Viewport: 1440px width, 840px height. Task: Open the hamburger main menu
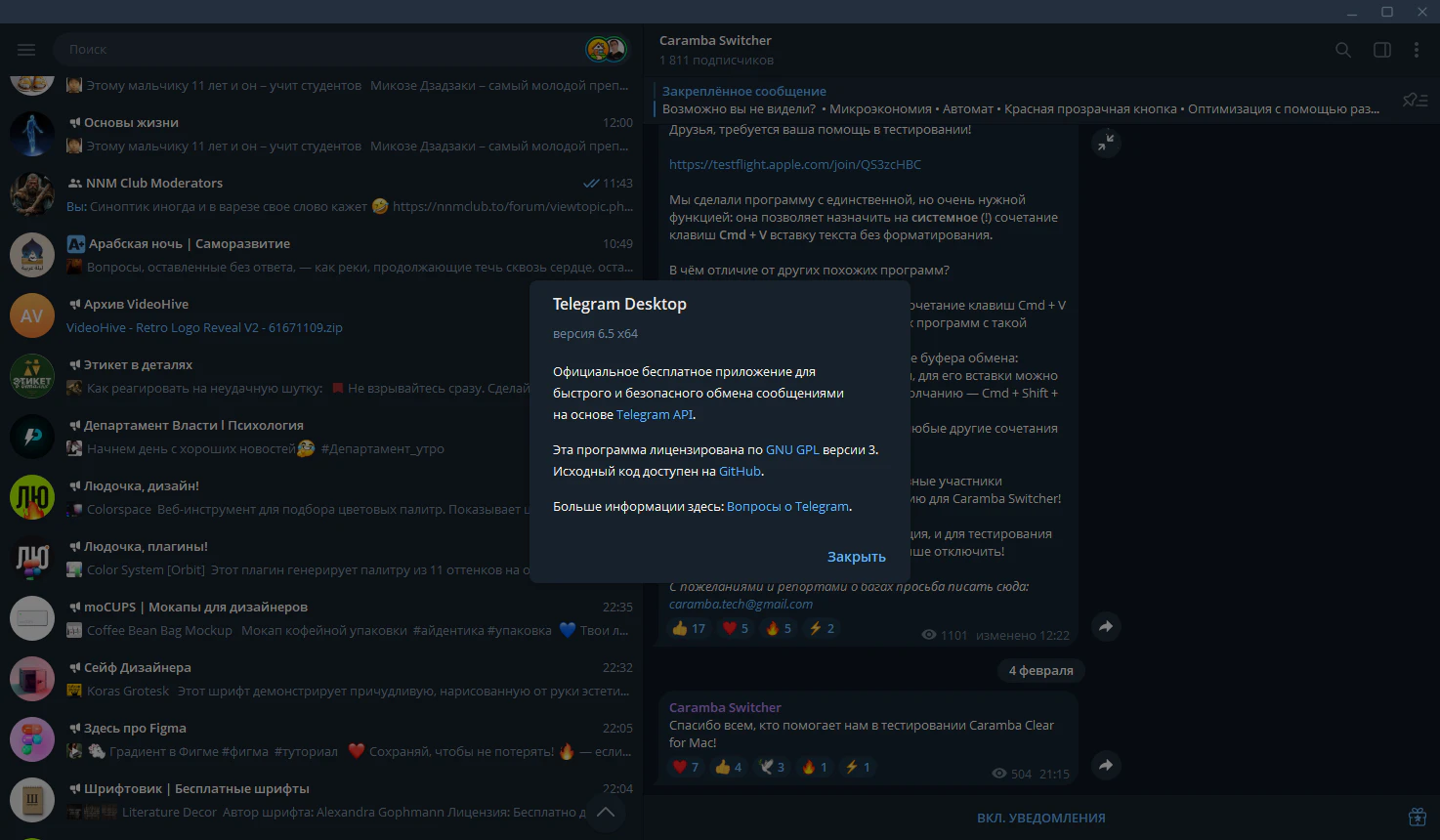point(26,50)
